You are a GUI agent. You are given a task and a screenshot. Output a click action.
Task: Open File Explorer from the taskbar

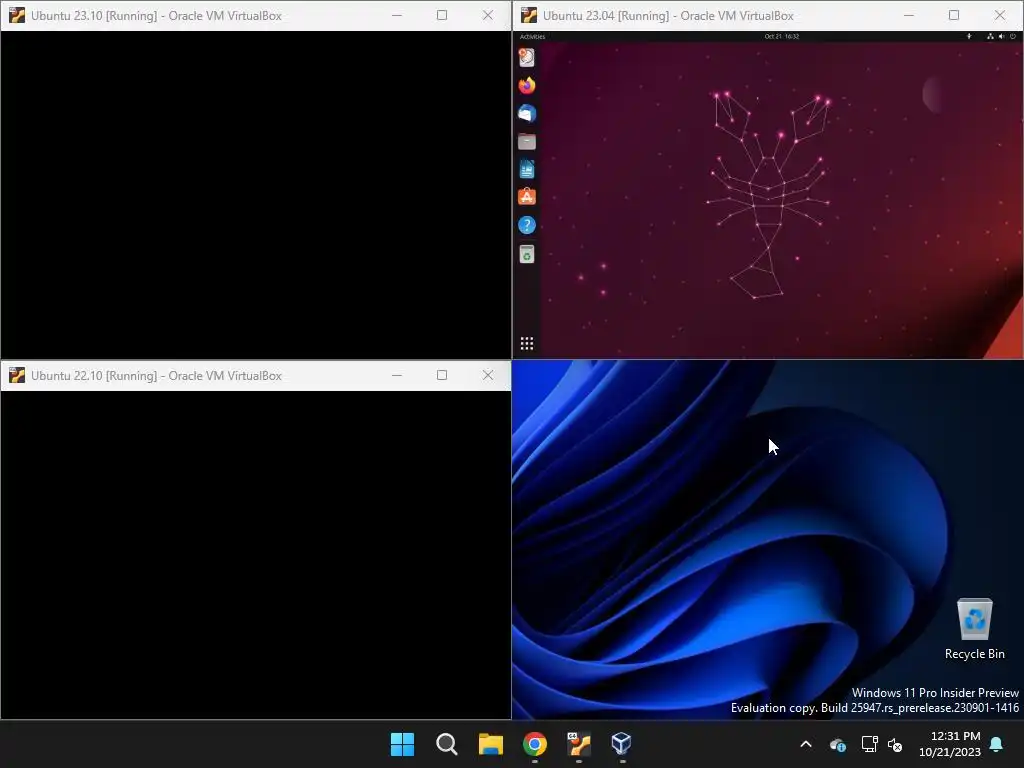(x=490, y=744)
